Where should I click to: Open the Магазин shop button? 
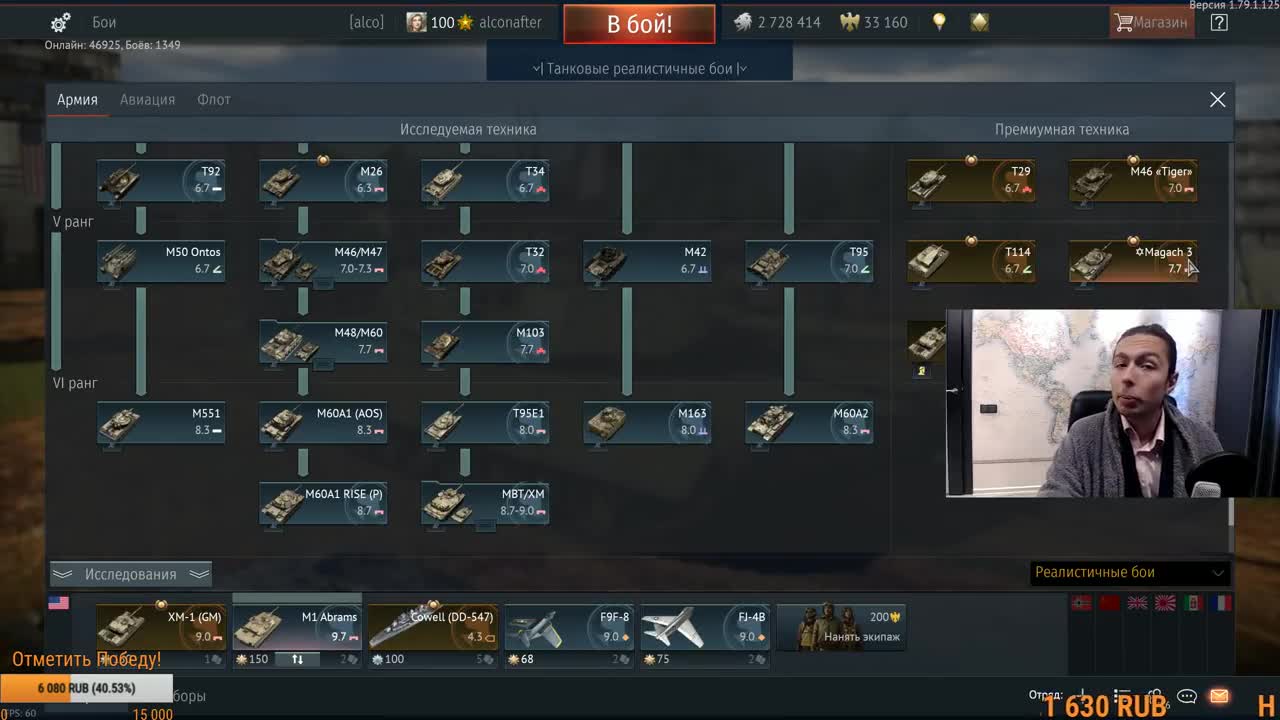[x=1152, y=22]
